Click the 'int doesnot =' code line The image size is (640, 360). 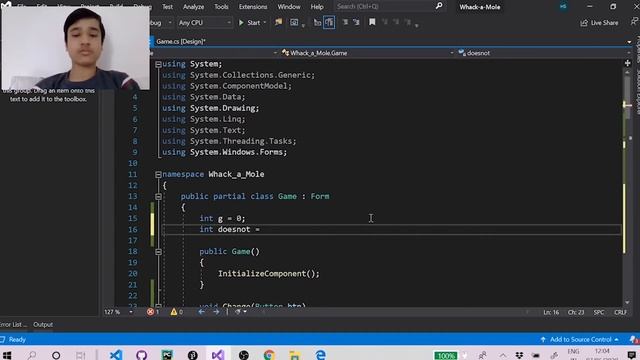click(229, 229)
